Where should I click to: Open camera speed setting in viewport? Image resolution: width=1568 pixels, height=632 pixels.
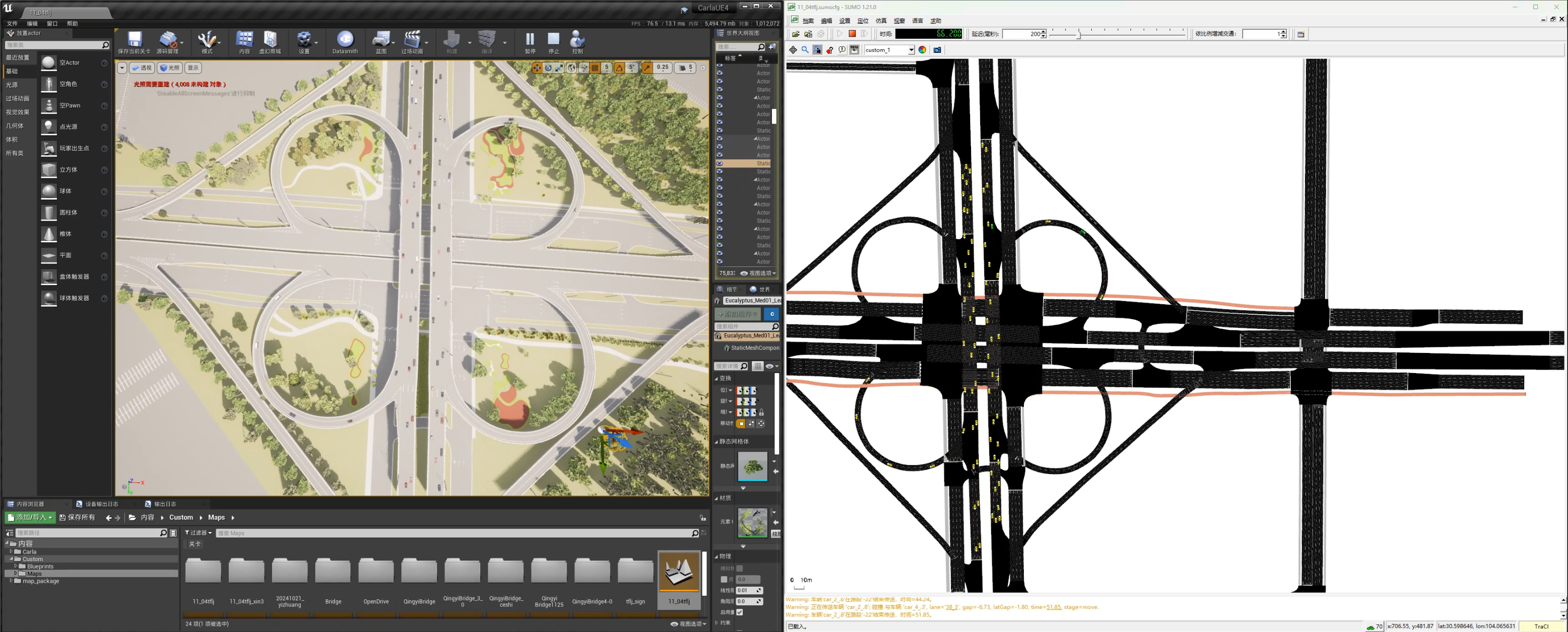pos(685,67)
